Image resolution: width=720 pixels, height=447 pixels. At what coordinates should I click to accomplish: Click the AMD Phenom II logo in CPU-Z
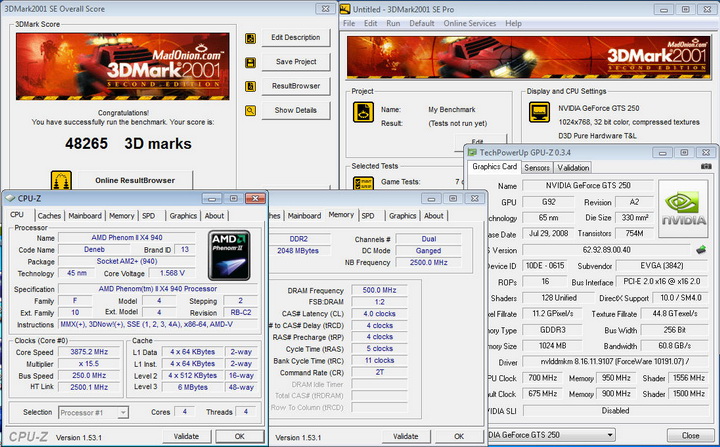[229, 255]
